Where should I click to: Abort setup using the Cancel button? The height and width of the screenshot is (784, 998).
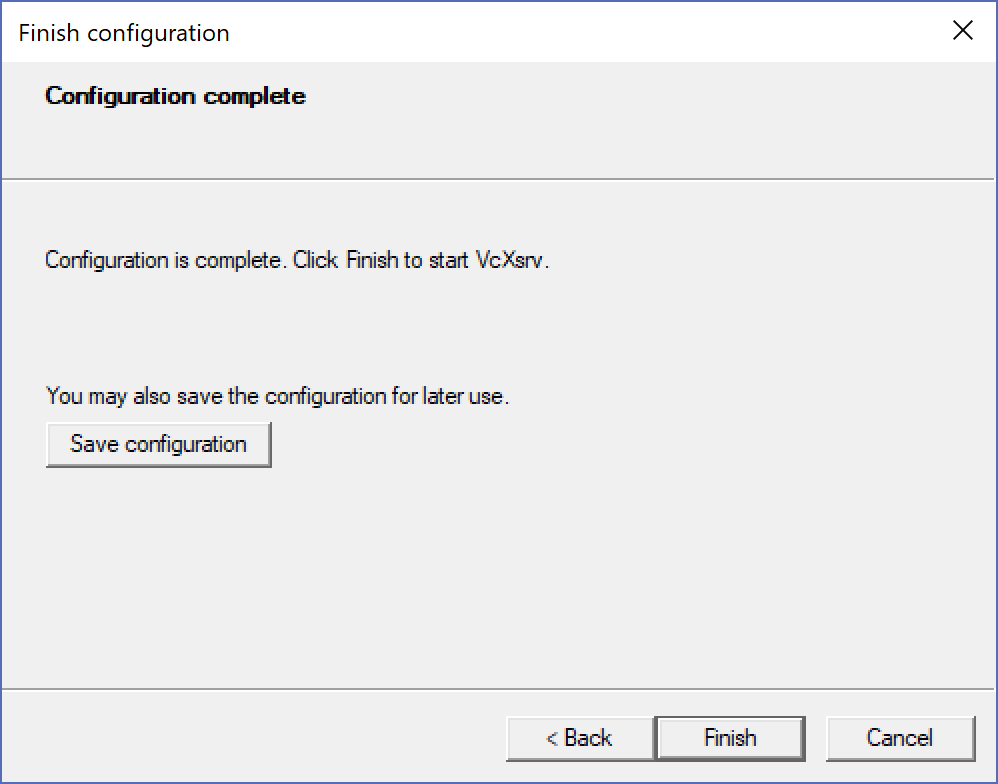(900, 738)
